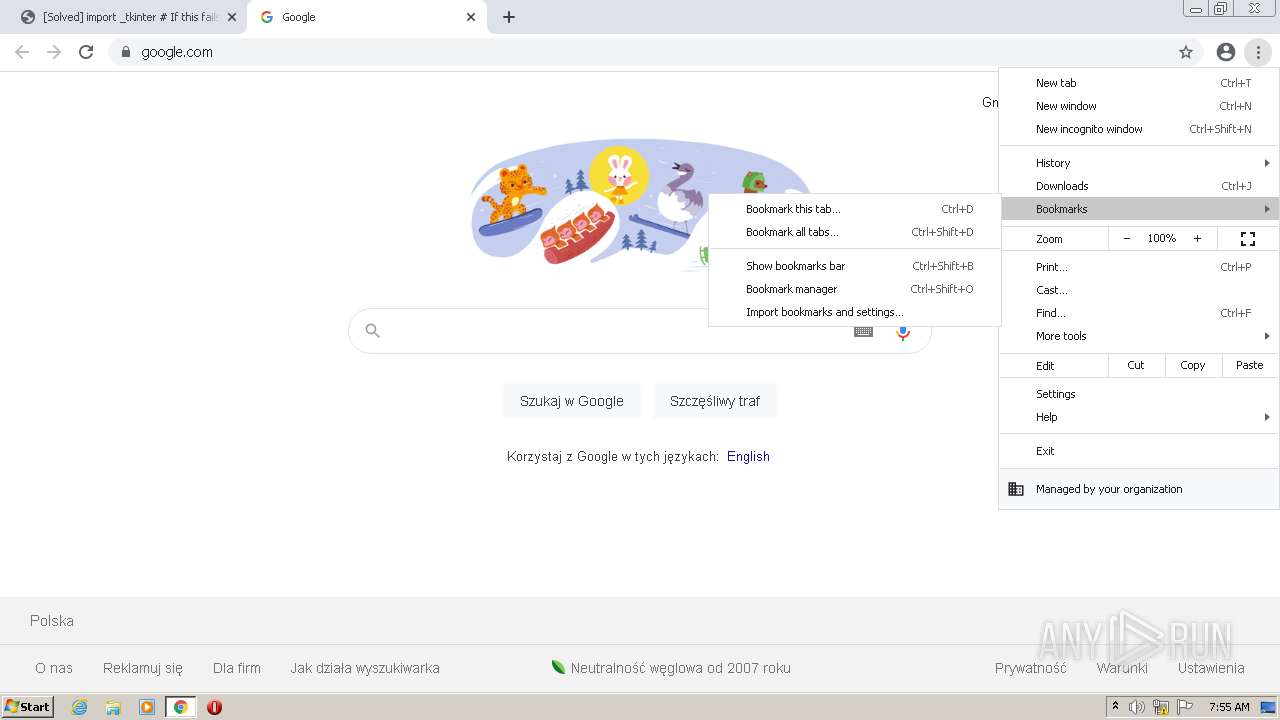Viewport: 1280px width, 720px height.
Task: Increase zoom with plus button
Action: coord(1197,239)
